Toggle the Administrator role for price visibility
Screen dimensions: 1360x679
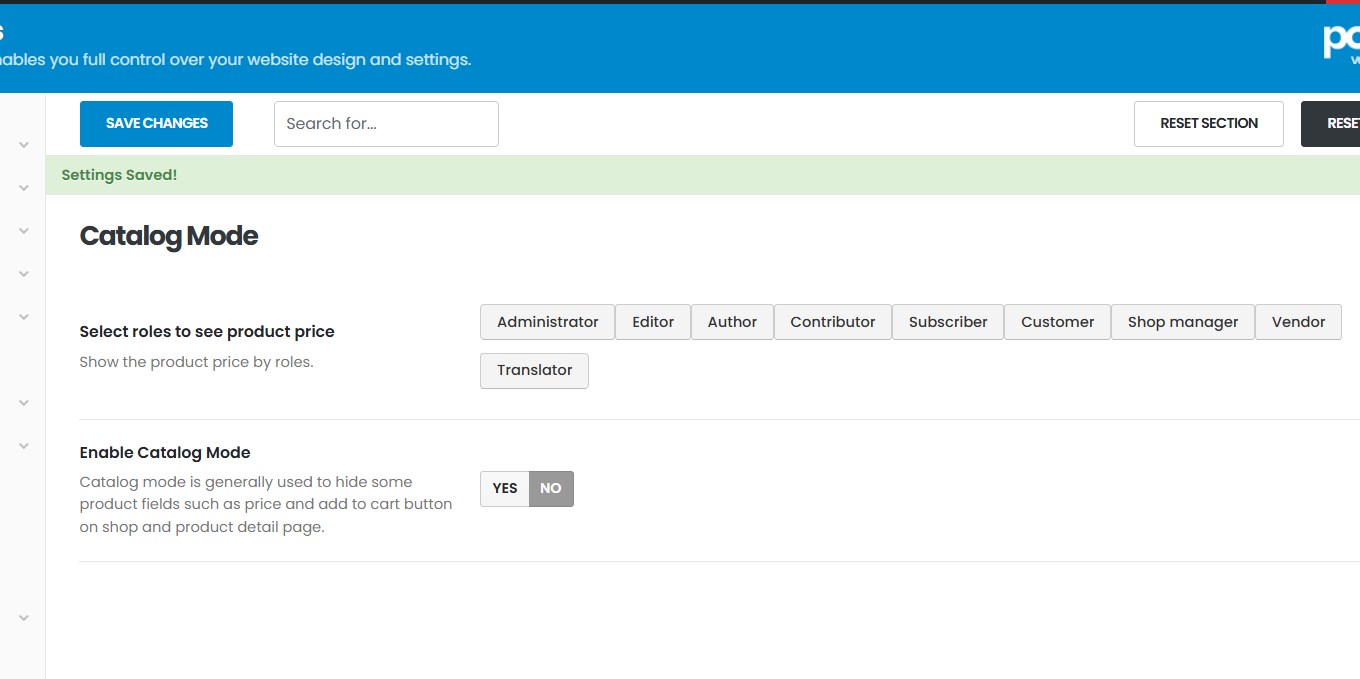tap(547, 322)
